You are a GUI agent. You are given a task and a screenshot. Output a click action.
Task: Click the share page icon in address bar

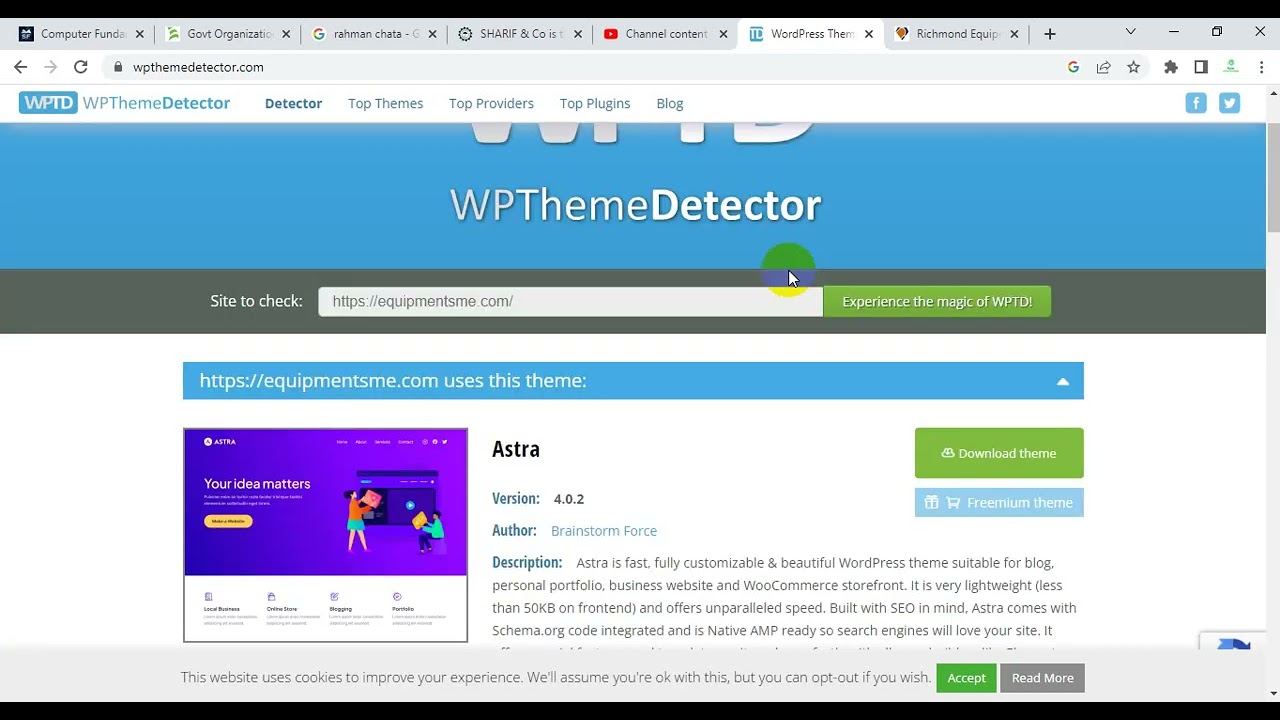tap(1103, 67)
